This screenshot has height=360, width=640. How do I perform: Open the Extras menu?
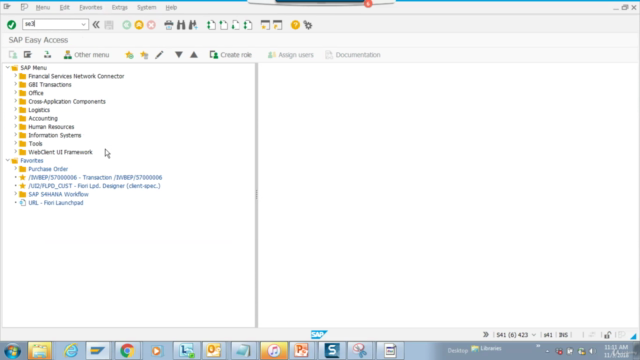pyautogui.click(x=120, y=7)
